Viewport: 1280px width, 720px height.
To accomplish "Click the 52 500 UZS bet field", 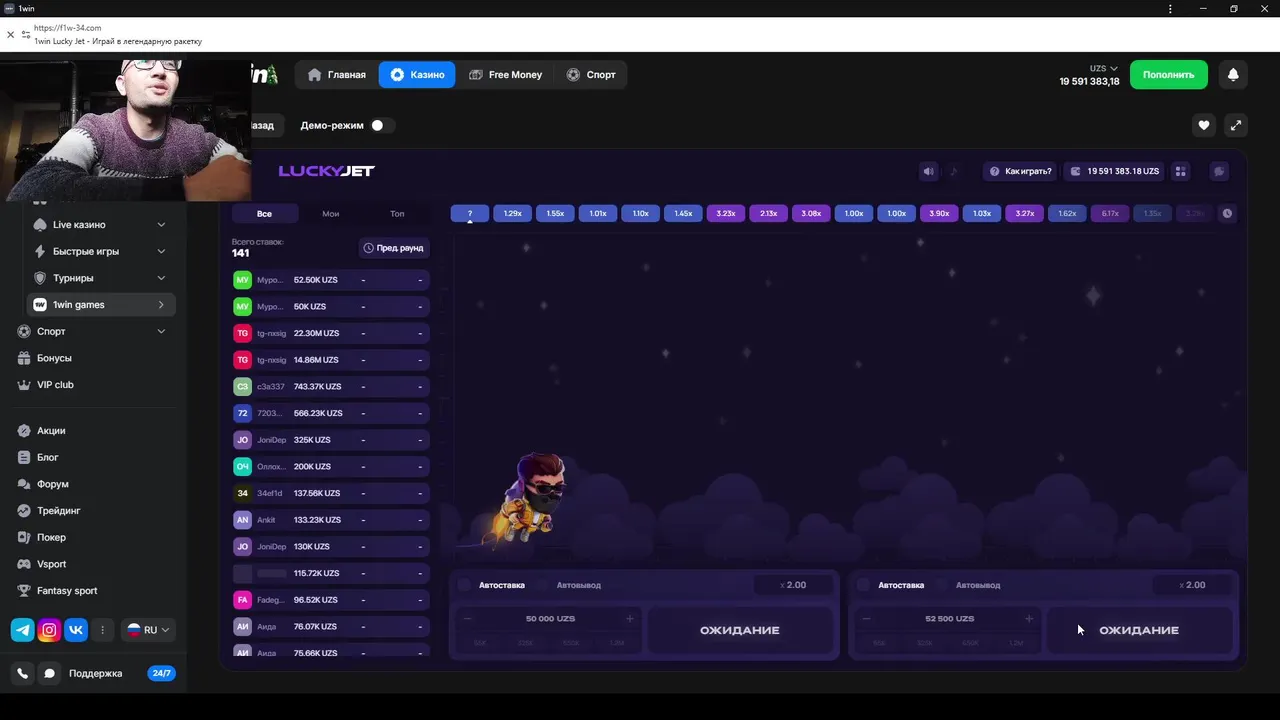I will (x=948, y=618).
